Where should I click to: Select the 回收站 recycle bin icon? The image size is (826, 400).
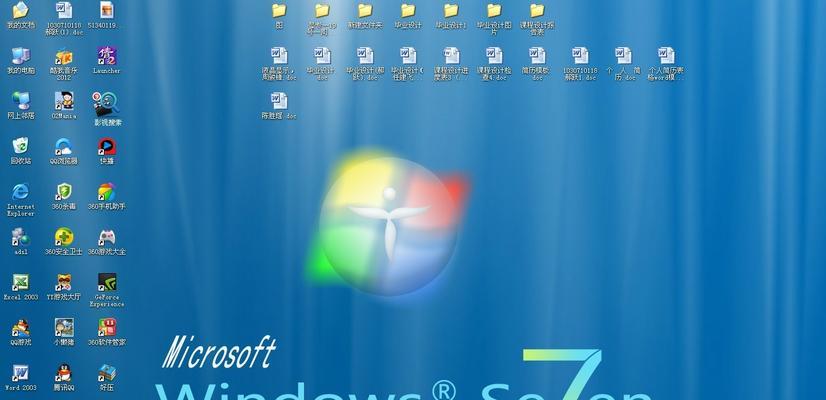coord(21,151)
